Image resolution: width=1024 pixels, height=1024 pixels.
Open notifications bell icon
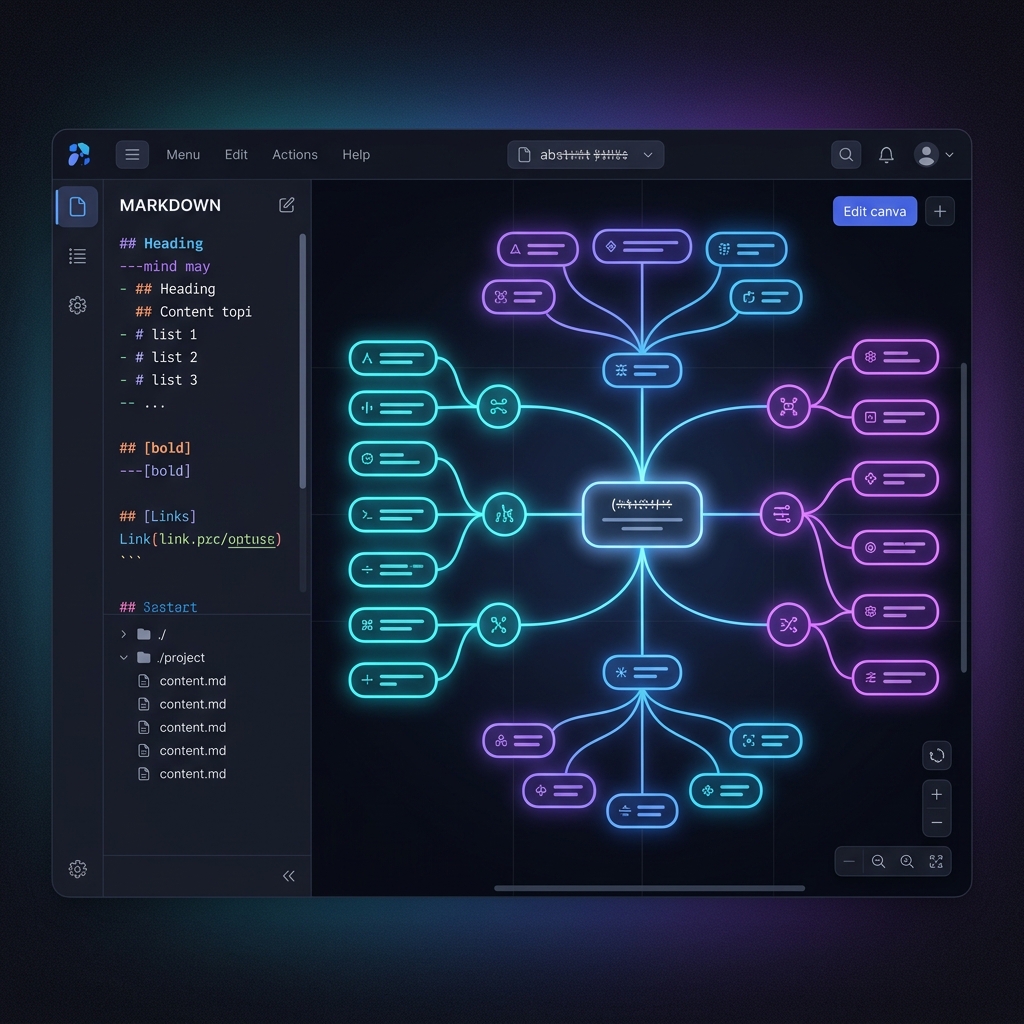click(886, 155)
